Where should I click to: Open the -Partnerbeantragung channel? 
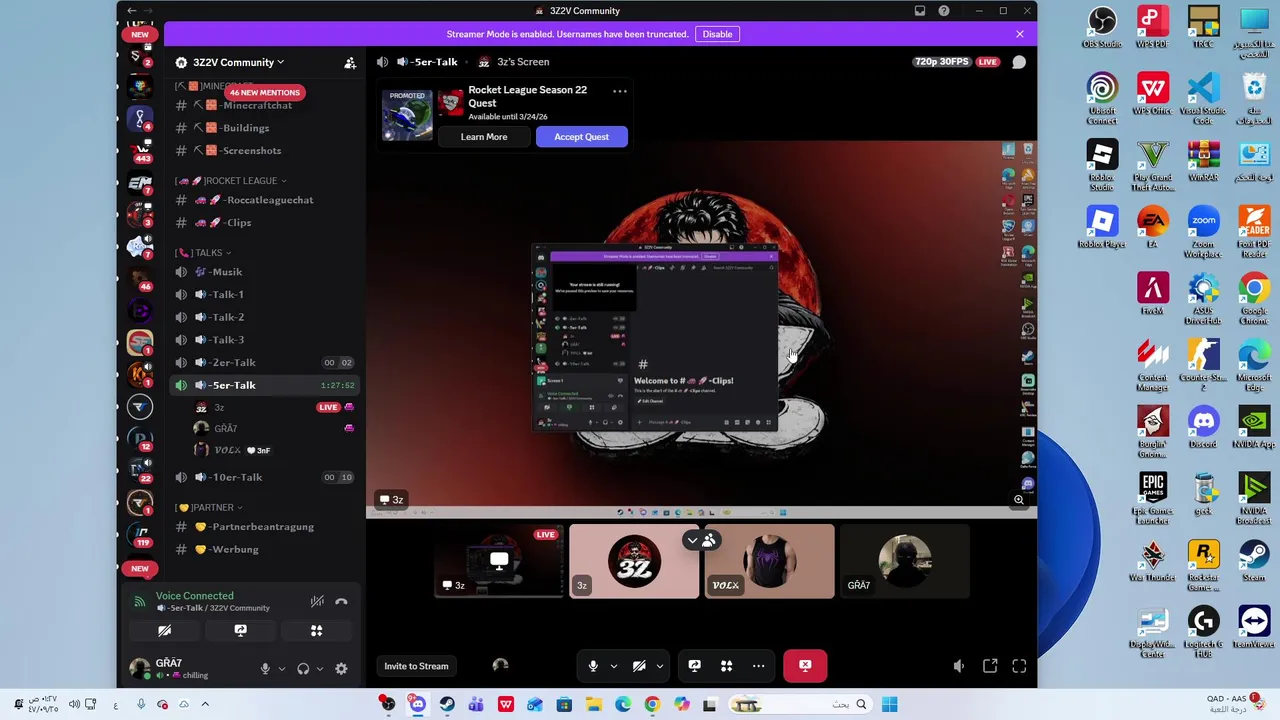click(x=264, y=527)
